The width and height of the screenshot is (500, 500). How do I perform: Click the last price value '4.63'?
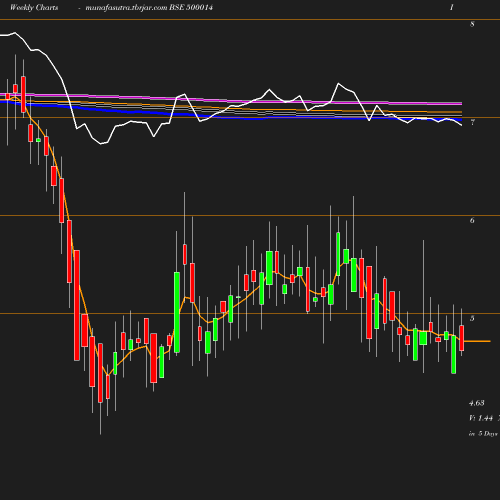coord(477,403)
